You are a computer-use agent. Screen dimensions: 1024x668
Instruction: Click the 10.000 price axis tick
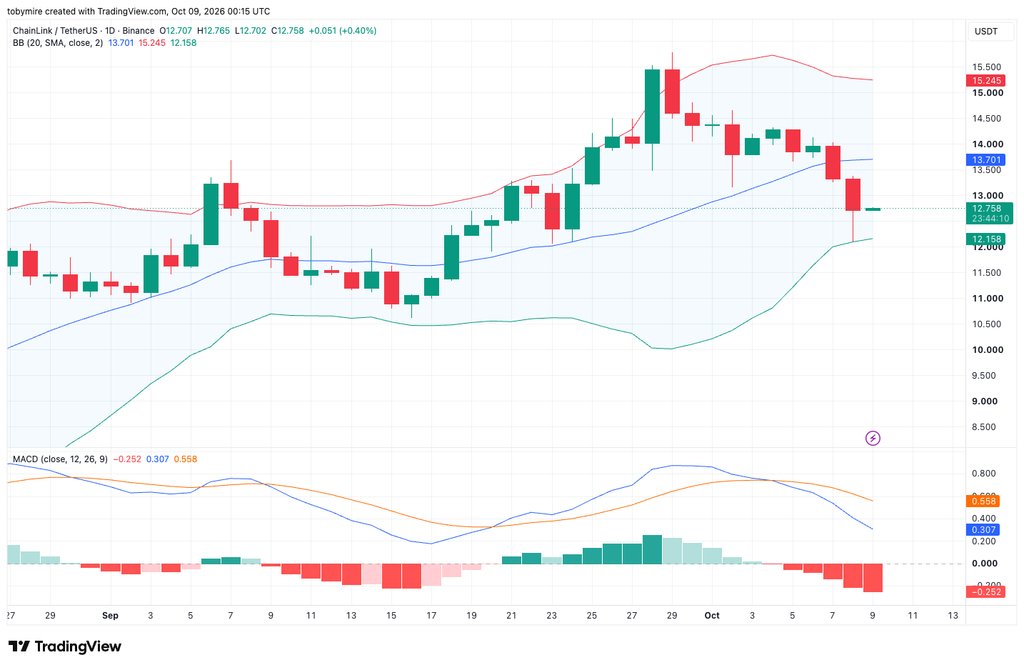tap(987, 350)
